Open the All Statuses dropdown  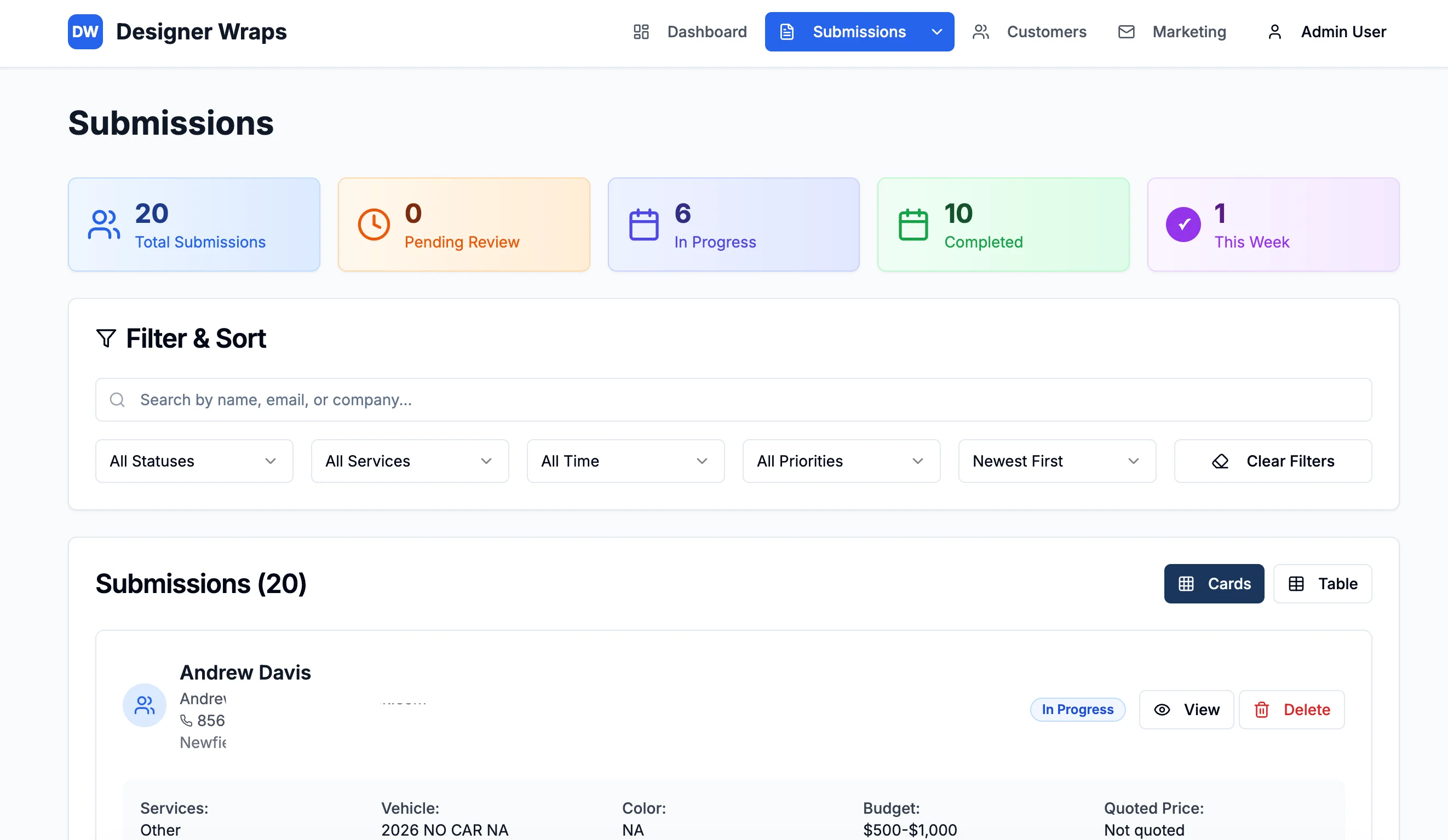(194, 462)
